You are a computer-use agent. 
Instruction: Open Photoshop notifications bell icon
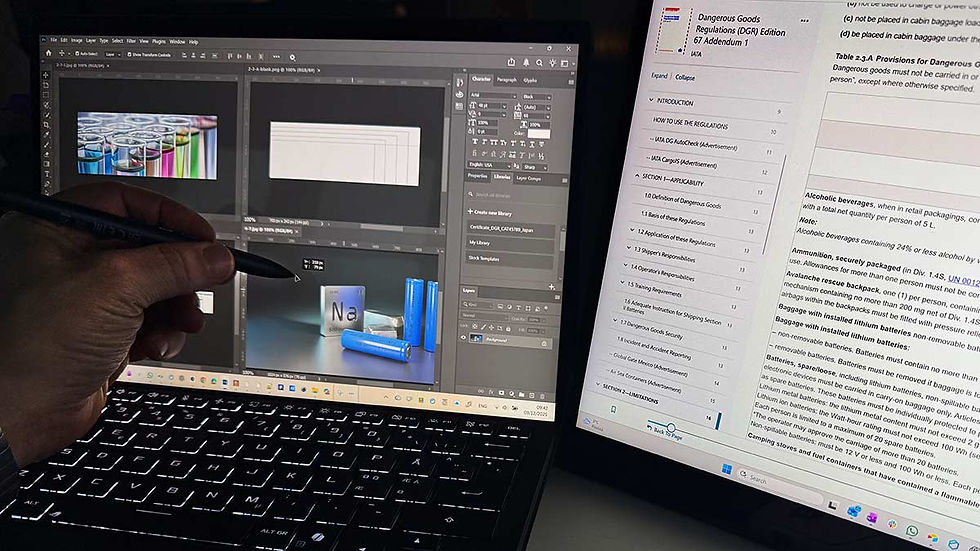tap(526, 62)
